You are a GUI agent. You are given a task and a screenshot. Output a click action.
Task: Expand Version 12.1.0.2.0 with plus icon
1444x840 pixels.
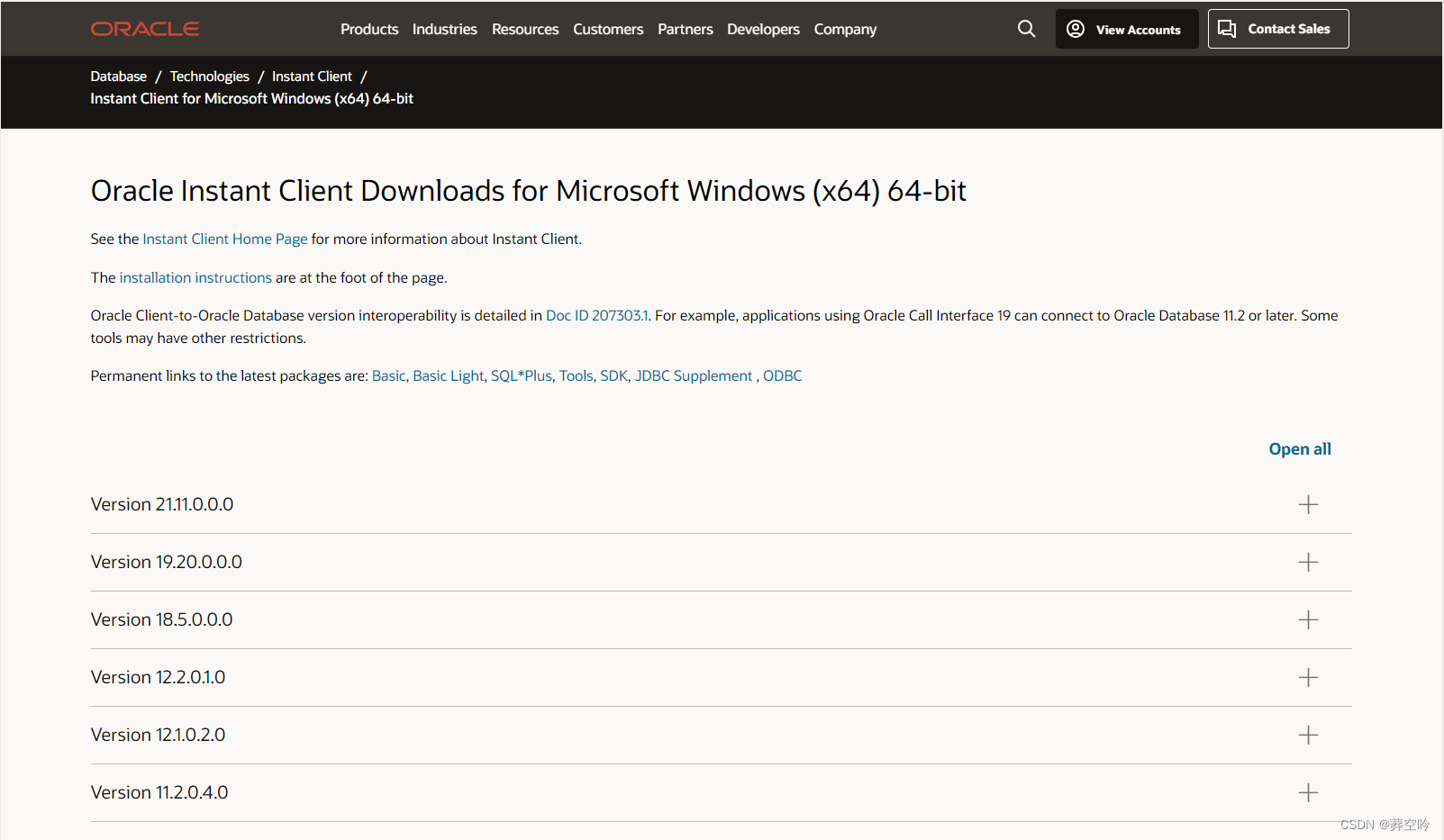pyautogui.click(x=1308, y=735)
